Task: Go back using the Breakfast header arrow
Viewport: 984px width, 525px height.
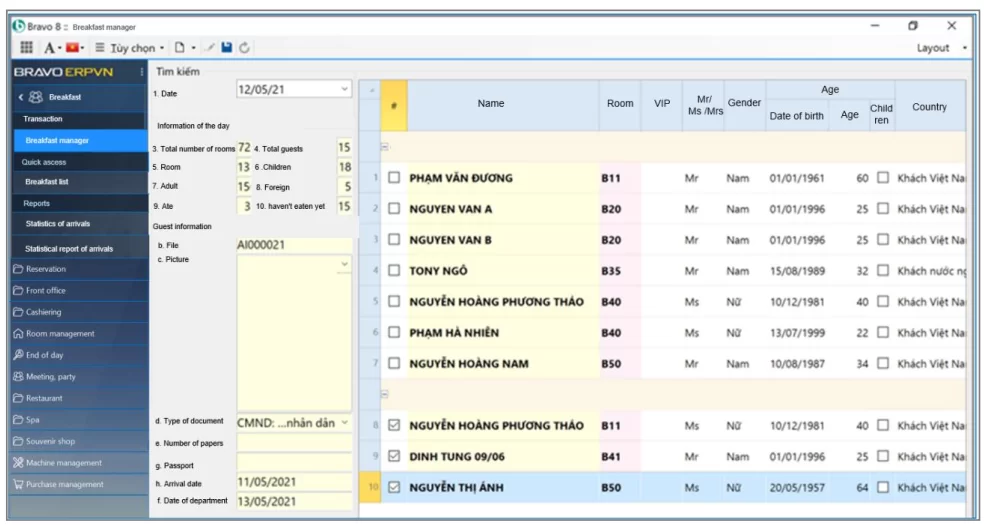Action: click(x=22, y=97)
